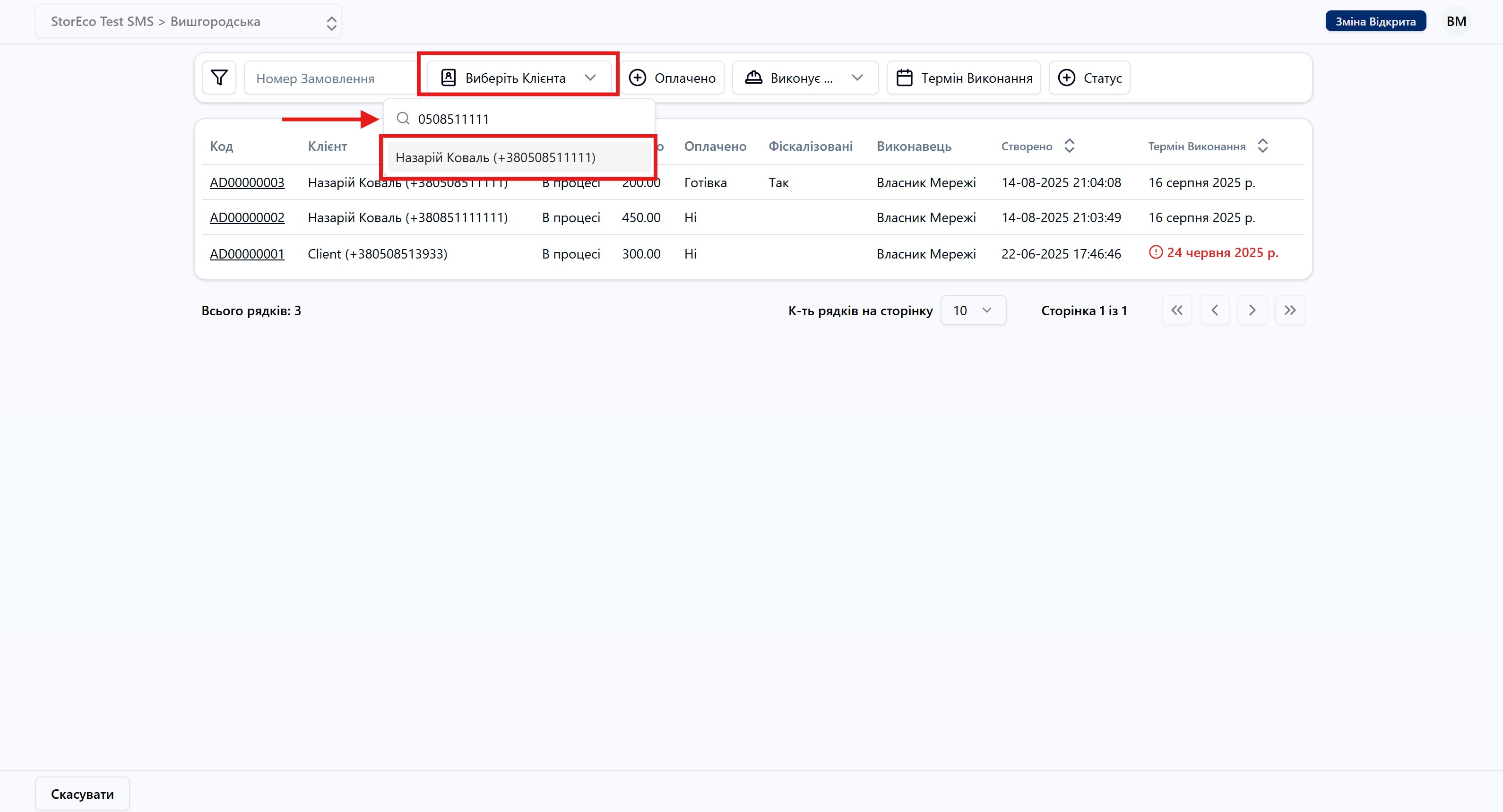This screenshot has width=1503, height=812.
Task: Open rows per page dropdown showing 10
Action: coord(973,311)
